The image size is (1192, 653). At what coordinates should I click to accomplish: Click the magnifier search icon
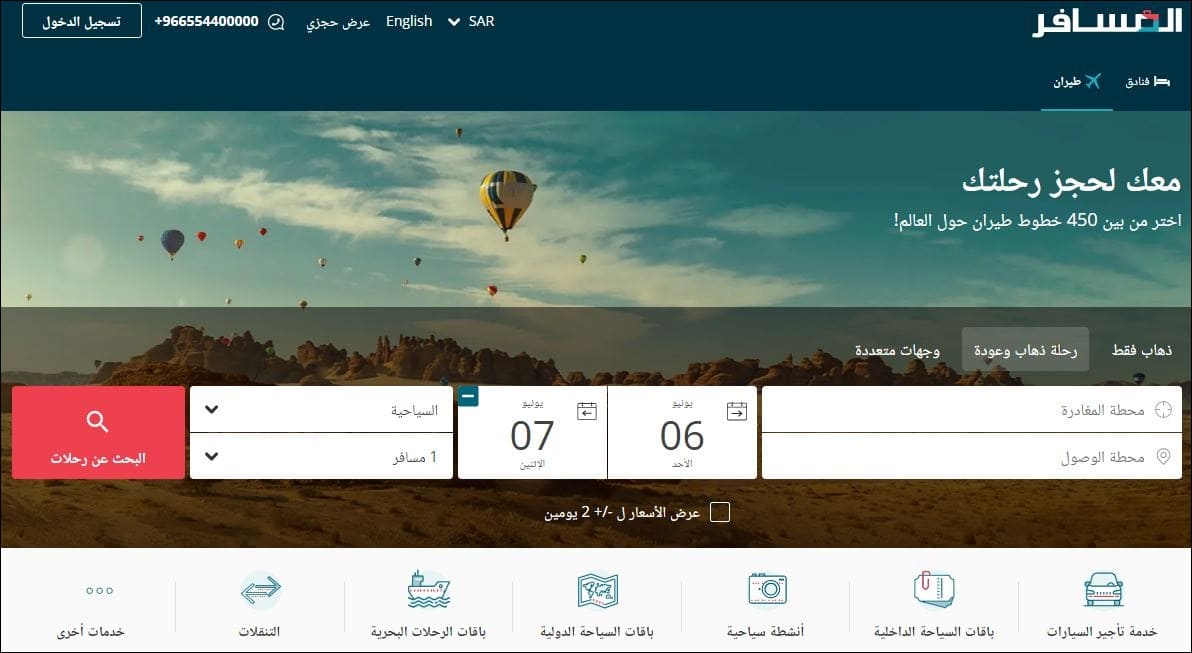(97, 421)
